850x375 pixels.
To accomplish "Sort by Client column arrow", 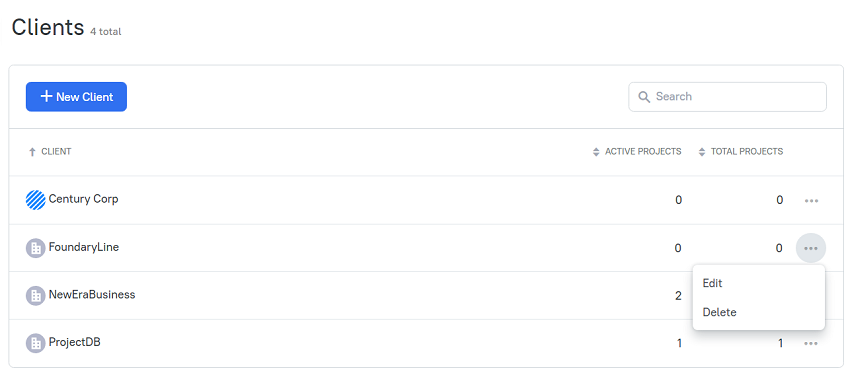I will [x=32, y=152].
